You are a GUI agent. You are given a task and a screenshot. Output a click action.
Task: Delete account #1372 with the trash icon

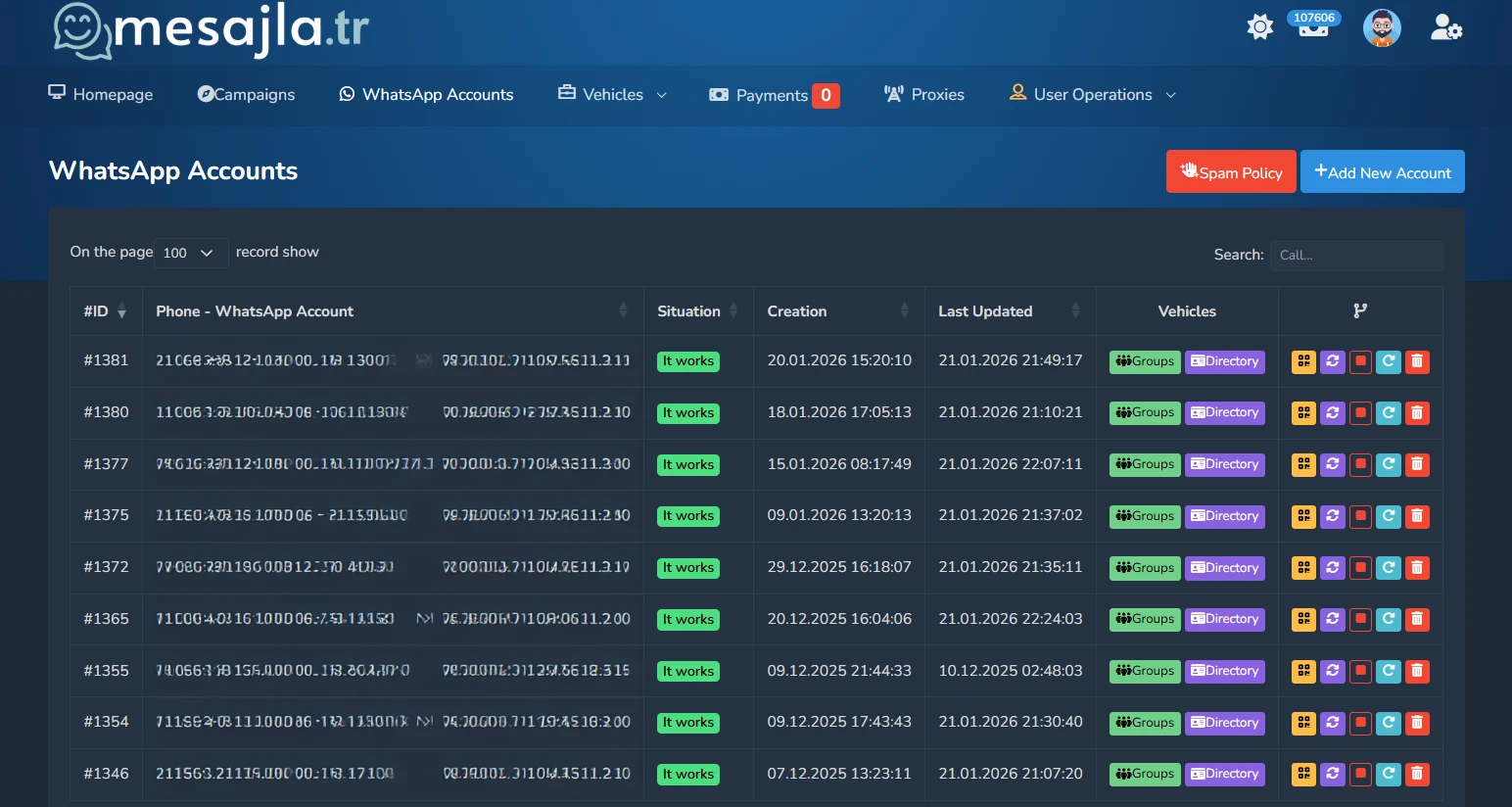pyautogui.click(x=1416, y=568)
